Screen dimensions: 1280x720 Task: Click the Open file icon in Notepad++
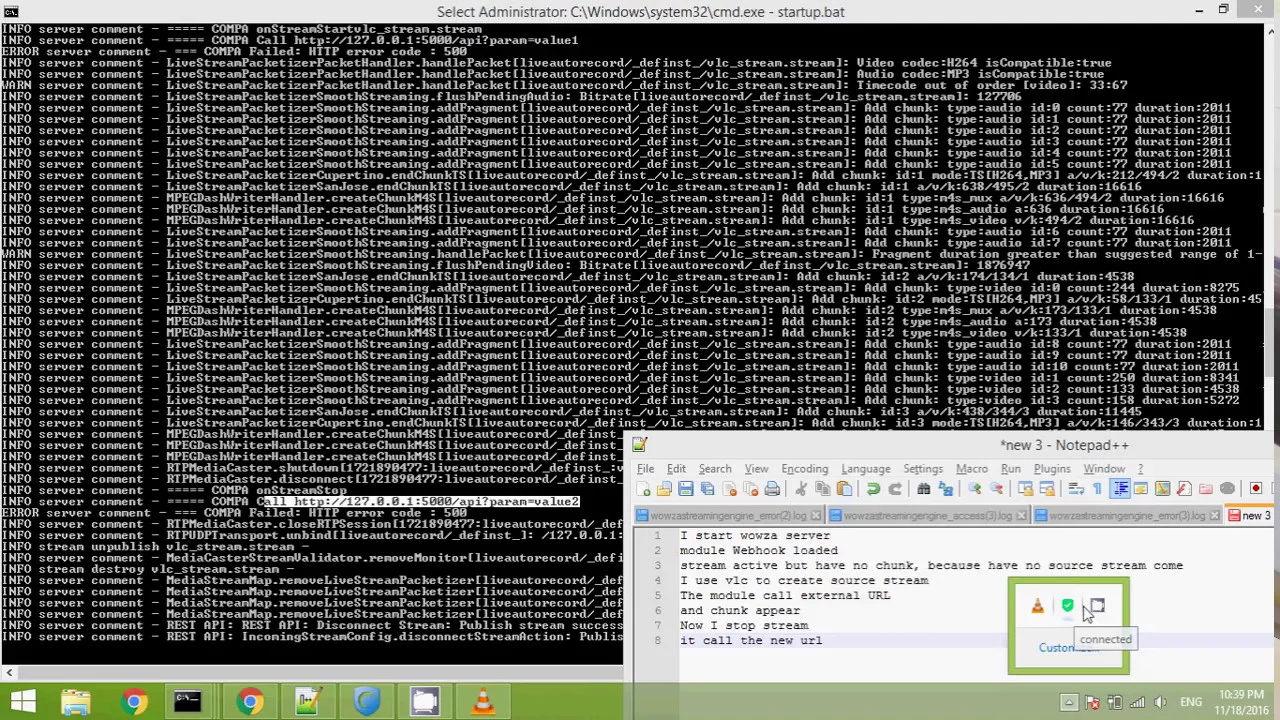664,489
